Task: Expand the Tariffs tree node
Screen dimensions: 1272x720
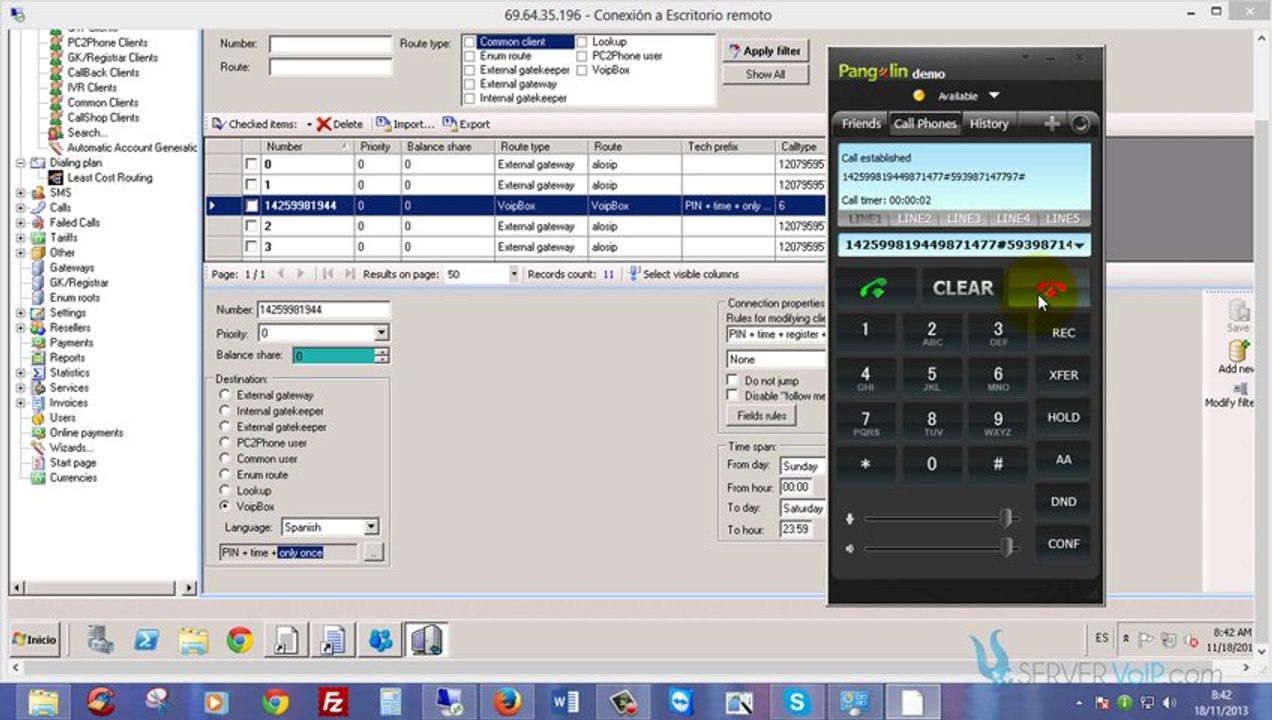Action: point(22,238)
